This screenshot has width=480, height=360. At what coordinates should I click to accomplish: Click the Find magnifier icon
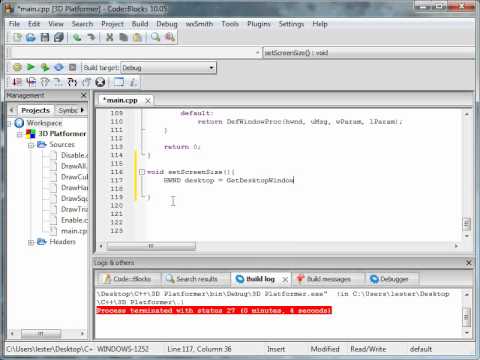tap(155, 37)
